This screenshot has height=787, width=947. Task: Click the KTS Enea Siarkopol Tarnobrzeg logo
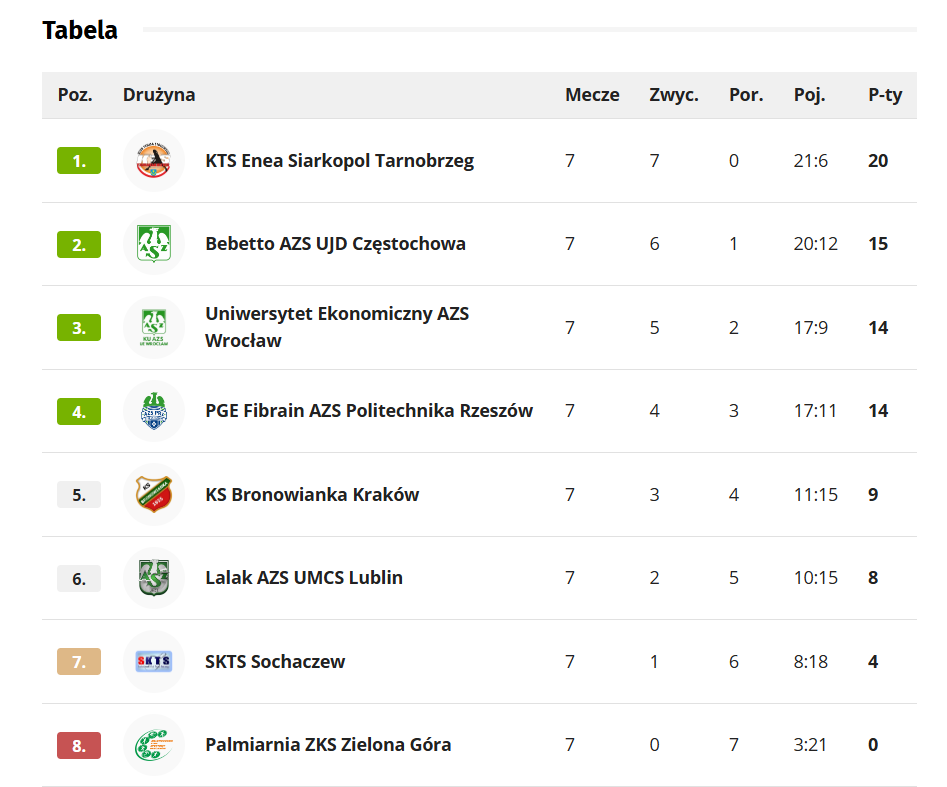point(154,161)
